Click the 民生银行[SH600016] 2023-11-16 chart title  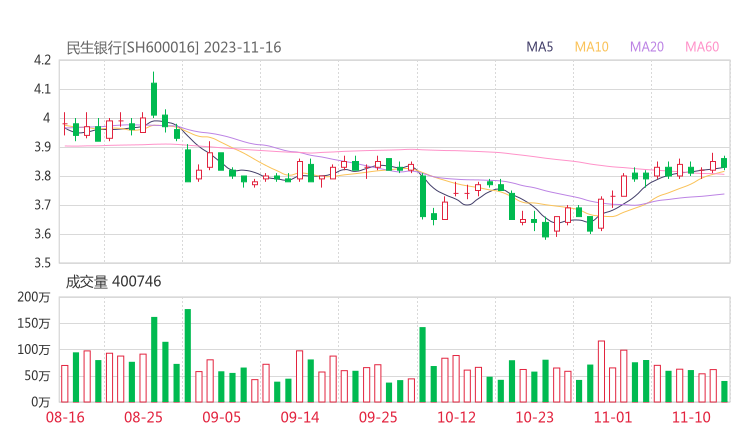coord(174,48)
